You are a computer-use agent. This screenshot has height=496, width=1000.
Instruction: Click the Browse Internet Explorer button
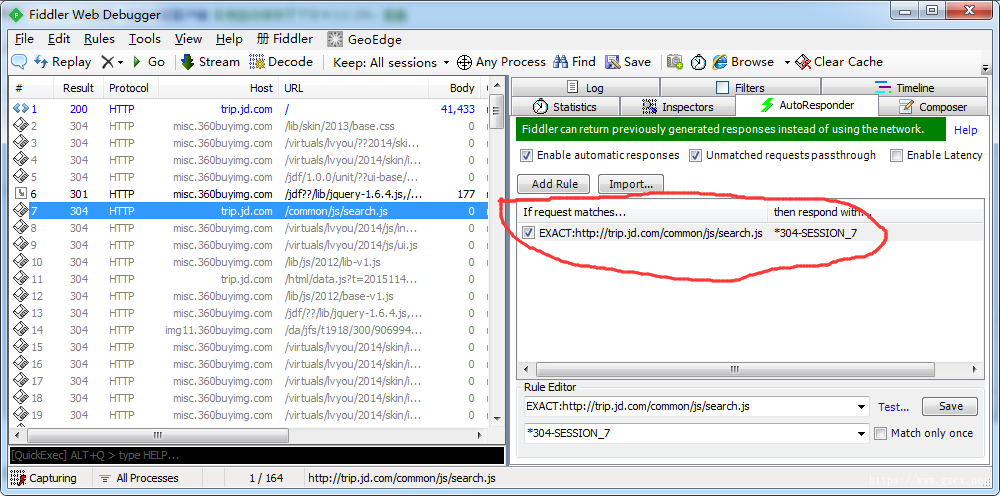pyautogui.click(x=743, y=62)
